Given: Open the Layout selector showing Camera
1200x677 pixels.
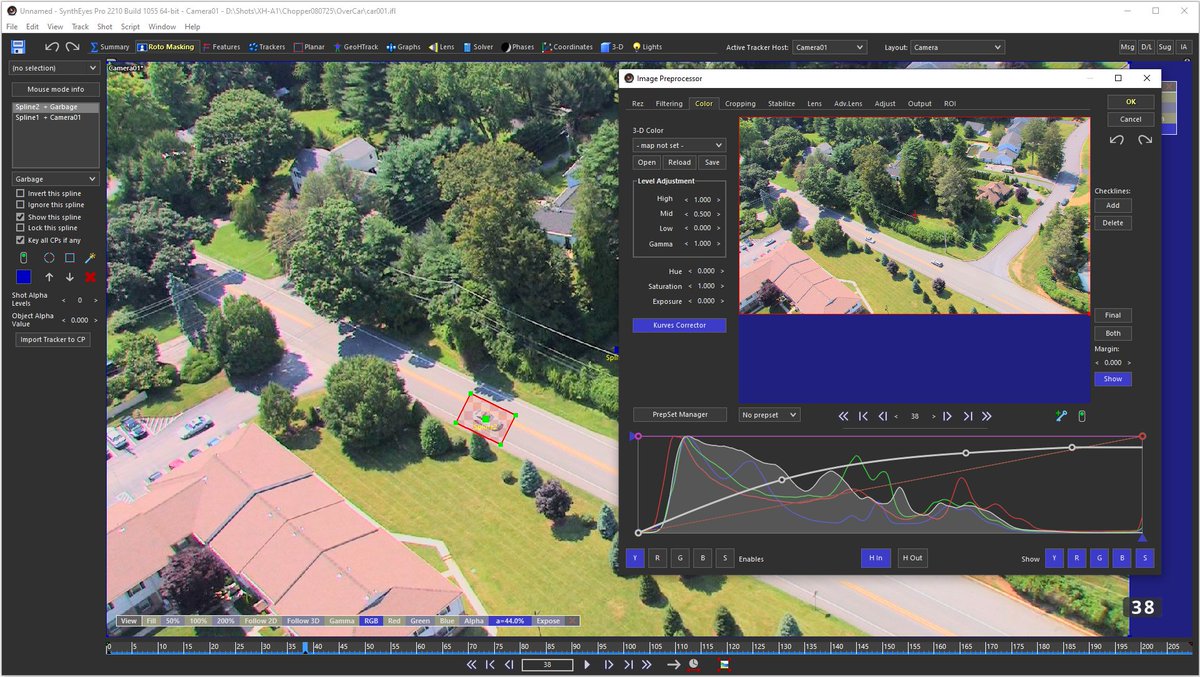Looking at the screenshot, I should (x=957, y=46).
